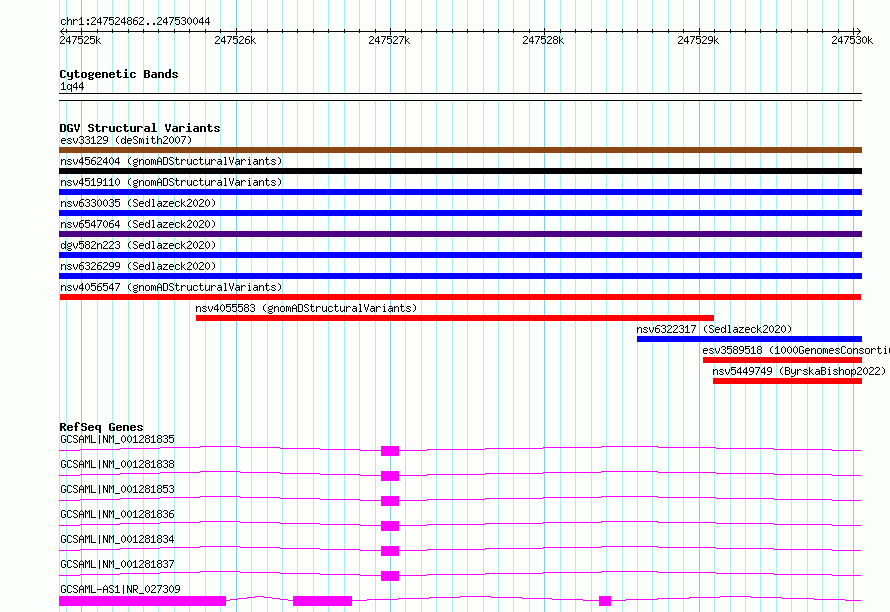Click the 247527k ruler tick label
Screen dimensions: 890x612
[389, 40]
